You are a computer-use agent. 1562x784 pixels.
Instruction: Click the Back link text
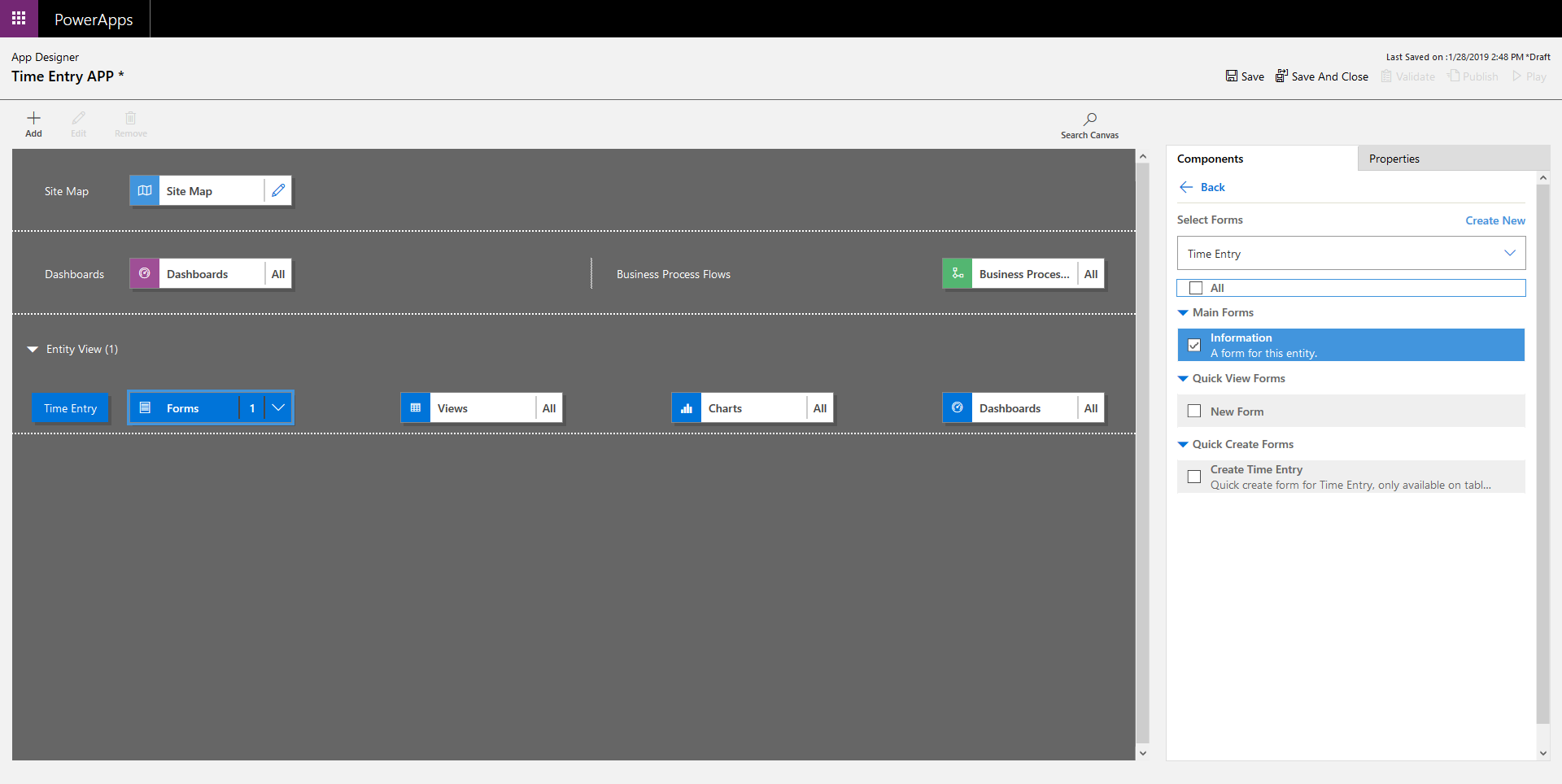click(1213, 187)
